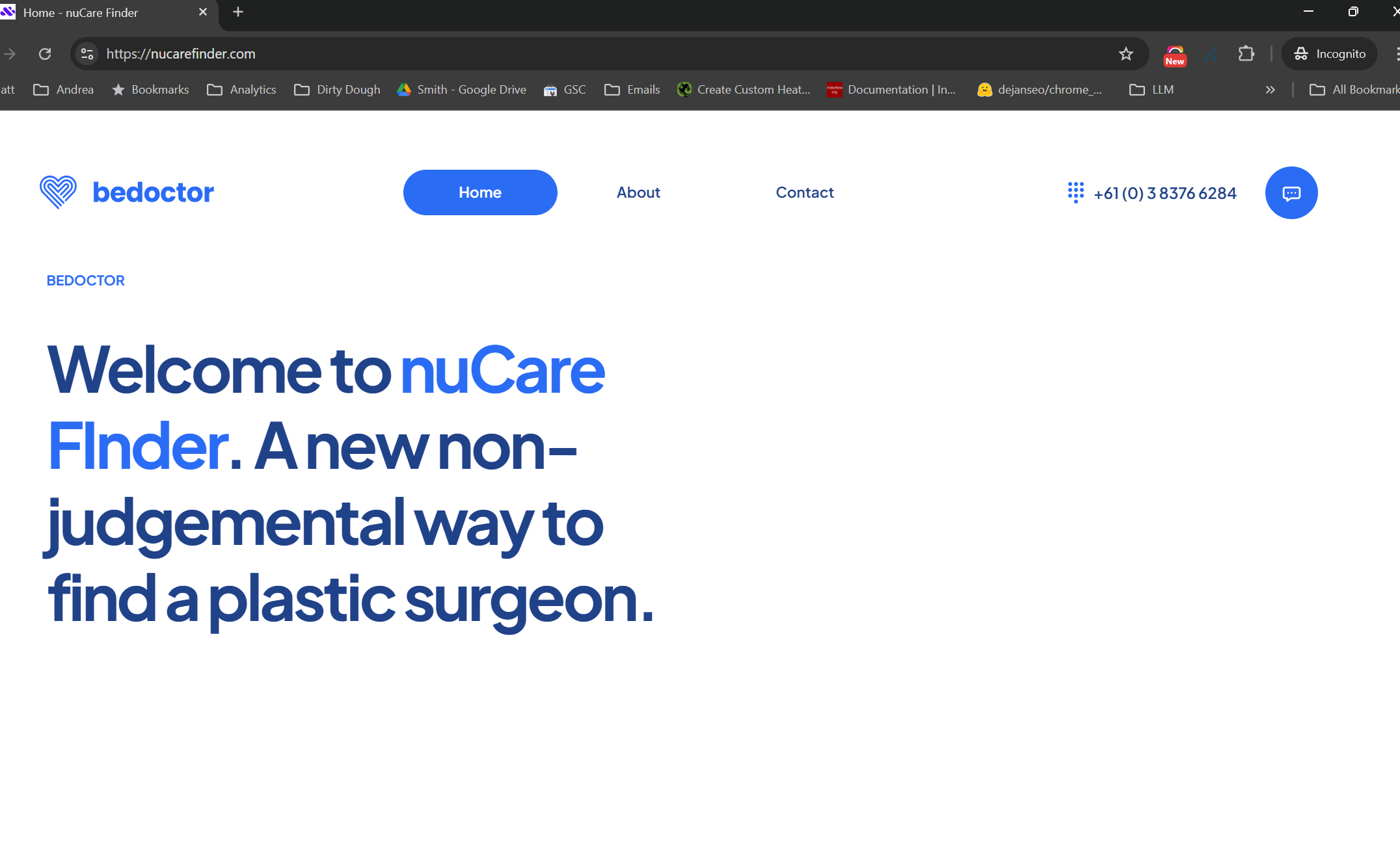
Task: Click the bedoctor heart logo
Action: tap(59, 192)
